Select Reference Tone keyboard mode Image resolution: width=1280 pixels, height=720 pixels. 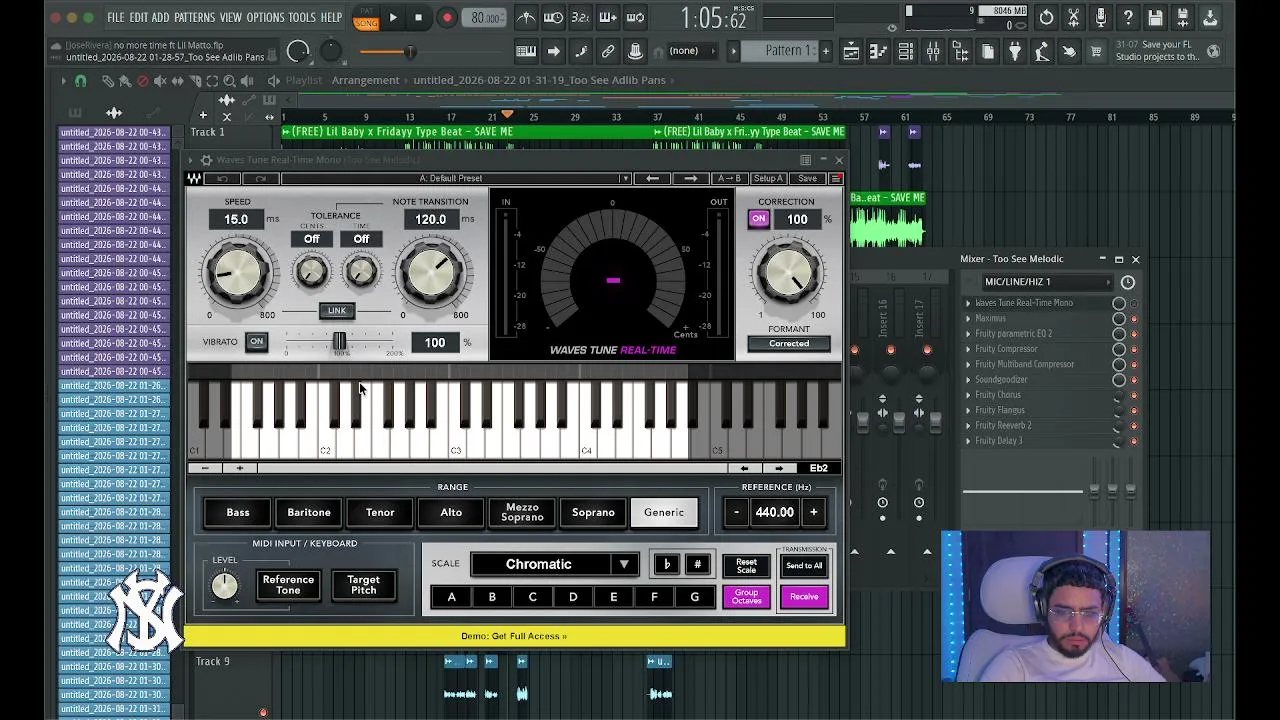[x=288, y=585]
